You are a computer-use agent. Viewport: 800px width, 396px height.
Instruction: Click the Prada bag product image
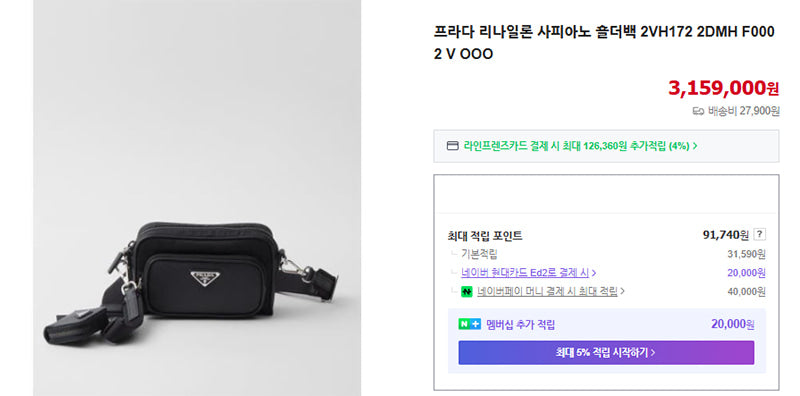tap(196, 198)
